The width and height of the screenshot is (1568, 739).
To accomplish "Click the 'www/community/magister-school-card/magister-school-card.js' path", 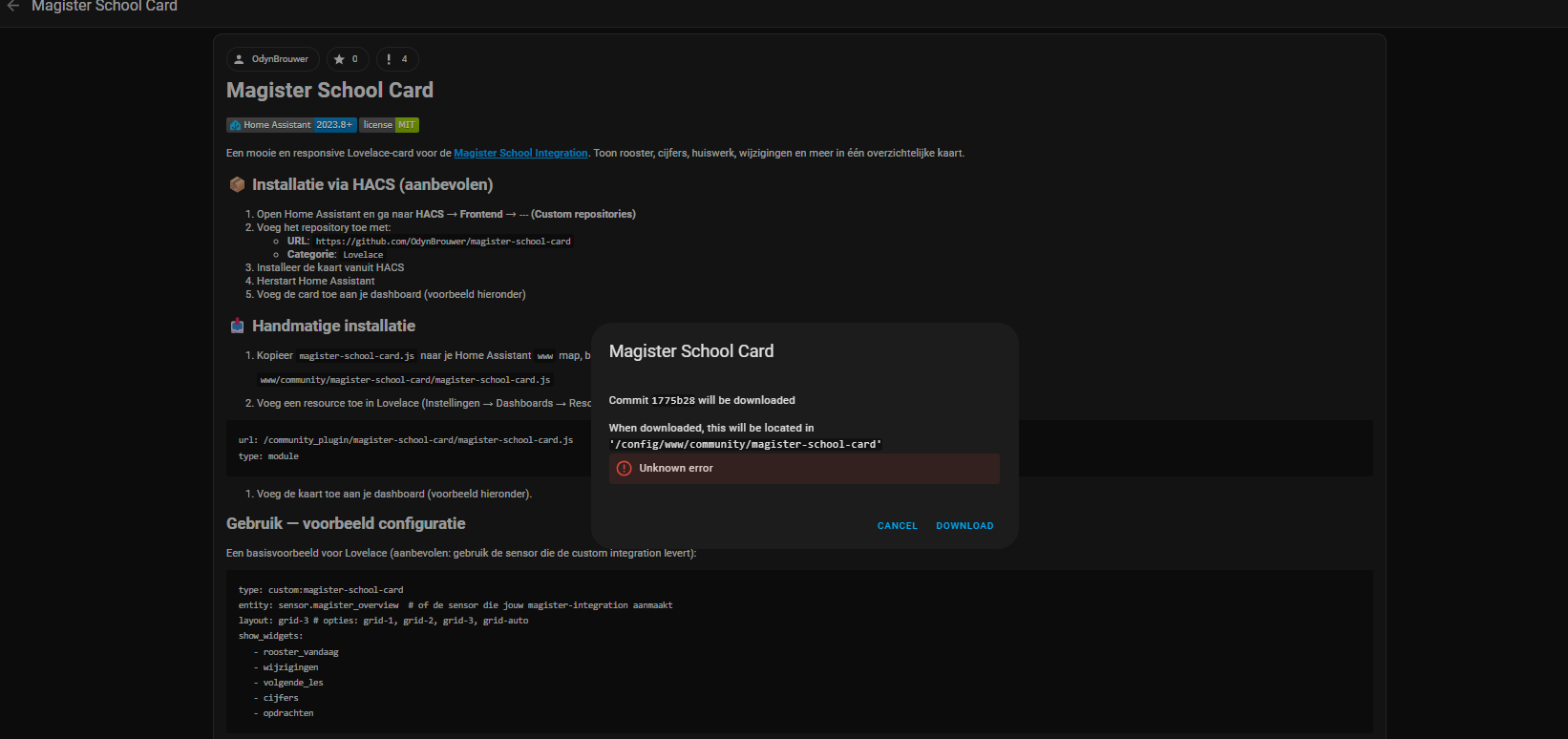I will coord(405,380).
